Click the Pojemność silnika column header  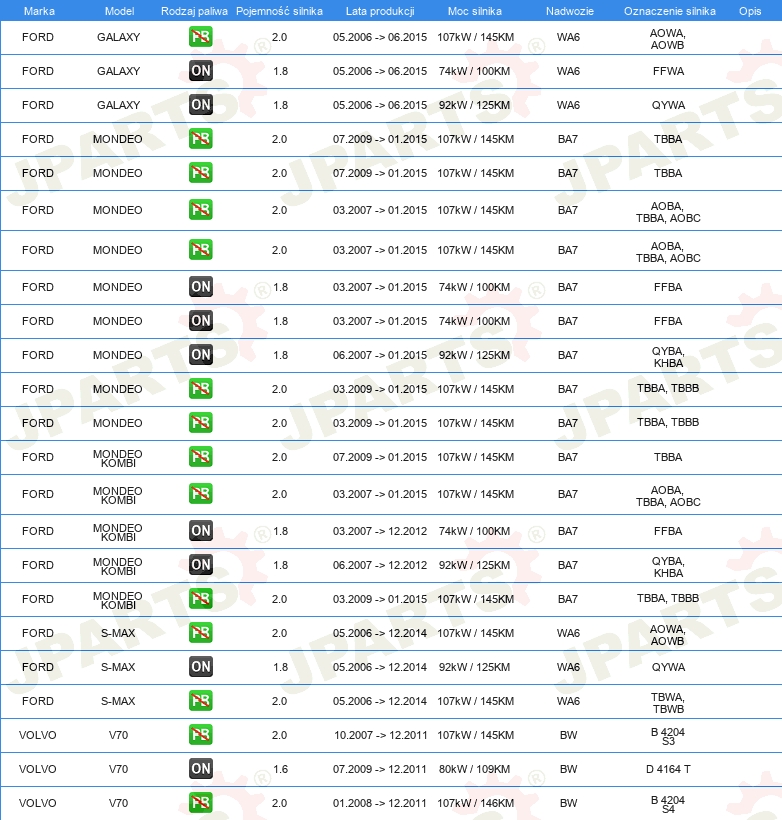click(279, 11)
